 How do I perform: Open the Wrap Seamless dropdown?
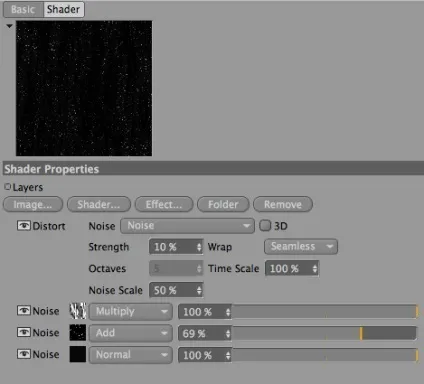pyautogui.click(x=301, y=247)
